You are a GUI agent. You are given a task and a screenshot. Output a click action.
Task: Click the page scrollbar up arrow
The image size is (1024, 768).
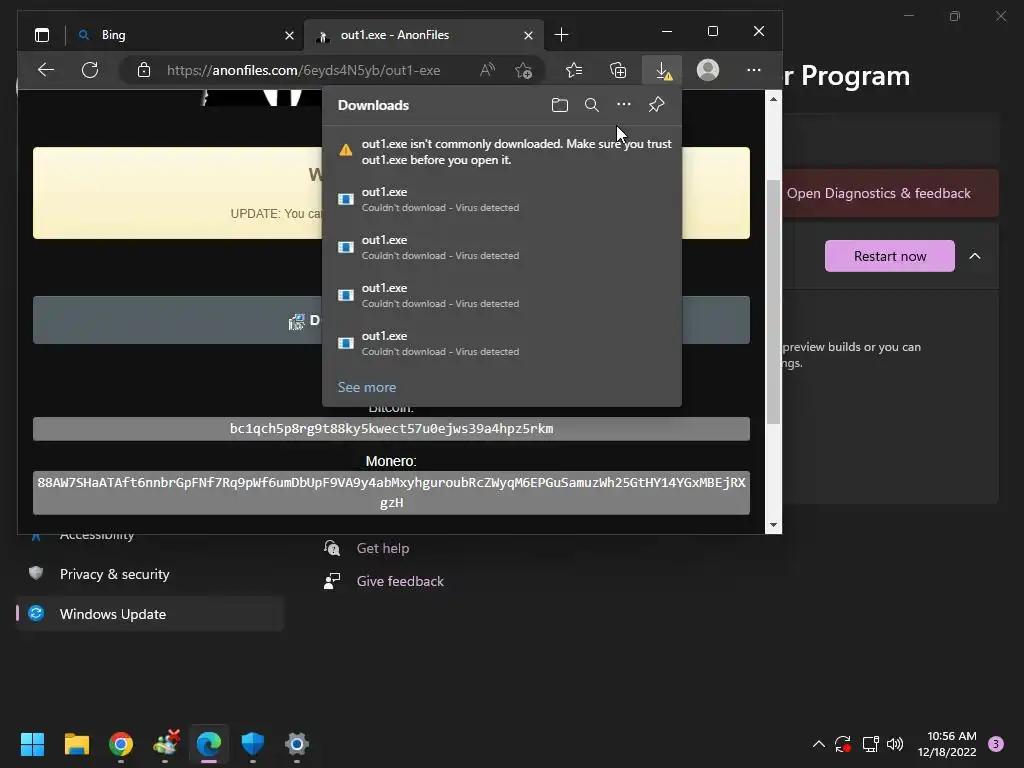pos(773,99)
